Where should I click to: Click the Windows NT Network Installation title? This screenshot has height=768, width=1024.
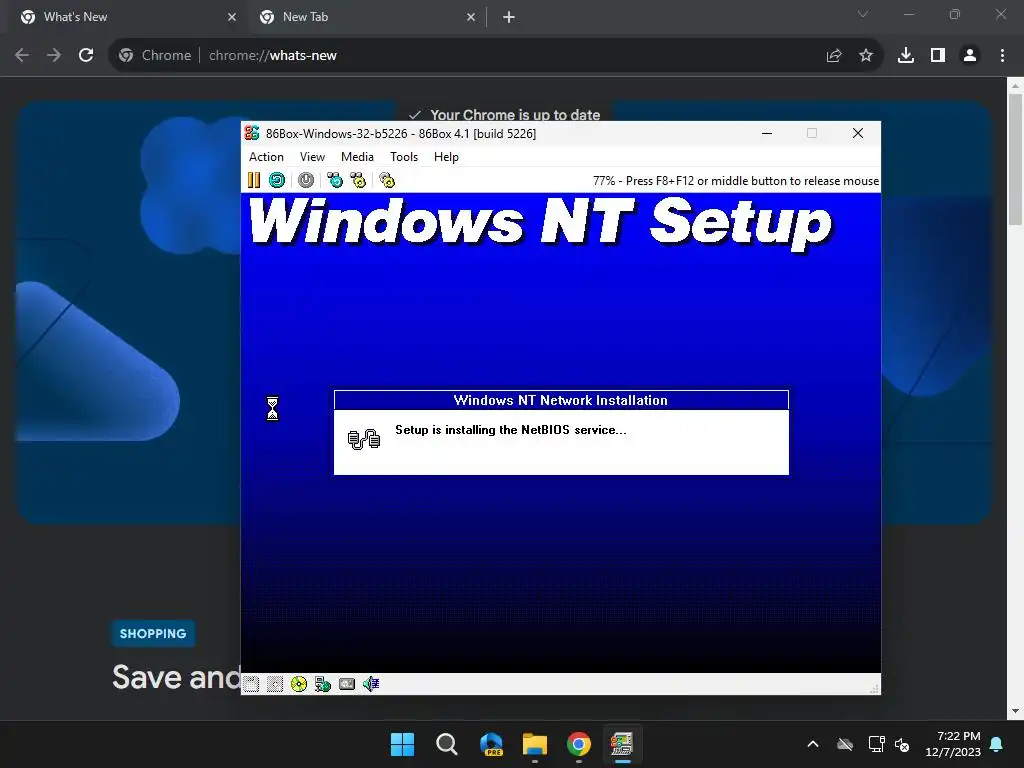[x=561, y=400]
